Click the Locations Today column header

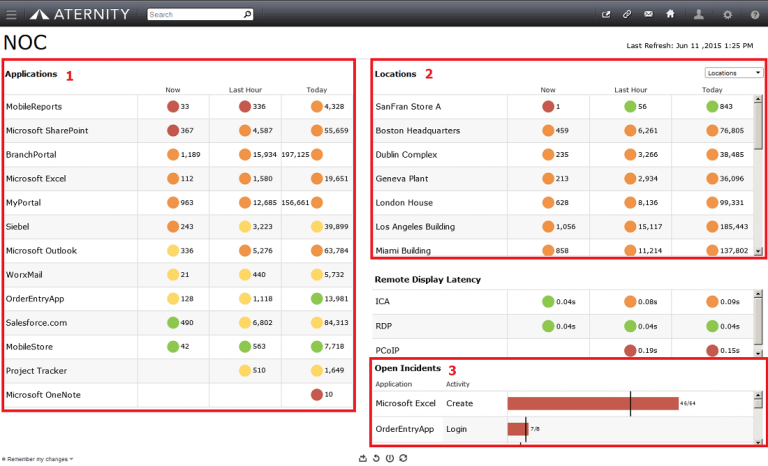[712, 90]
